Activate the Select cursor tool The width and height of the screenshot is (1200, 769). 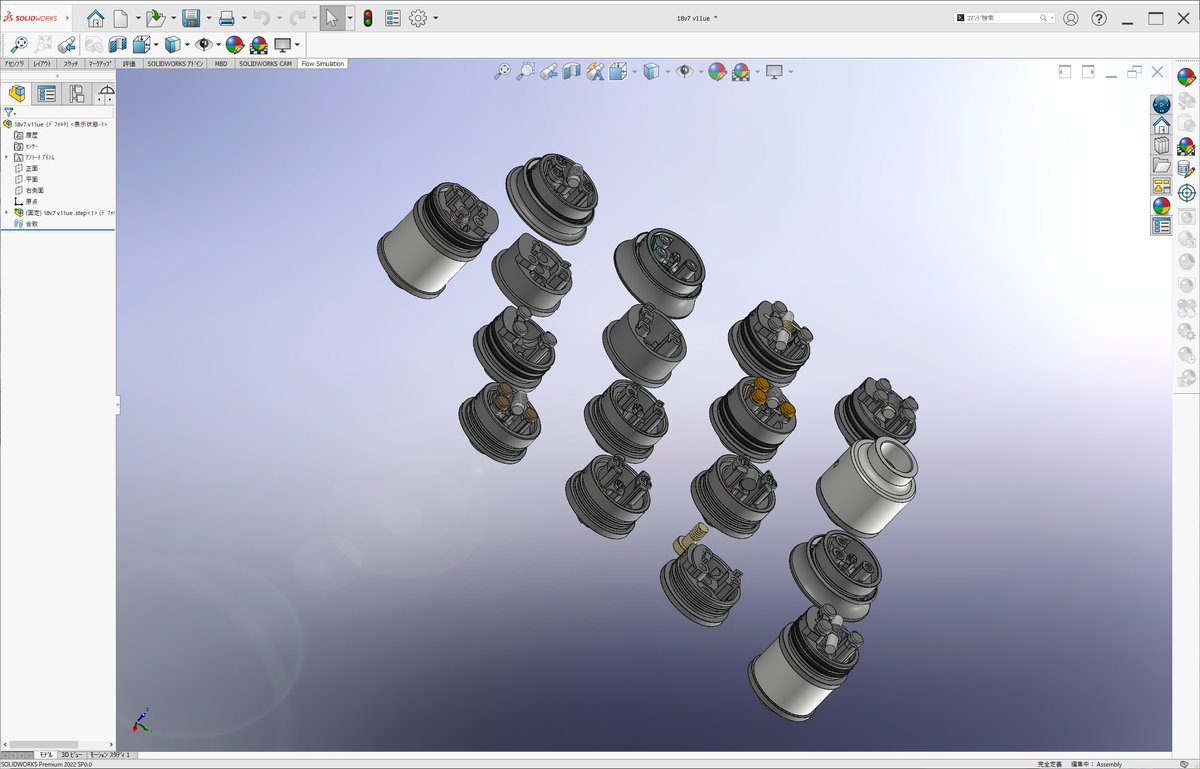(x=332, y=18)
